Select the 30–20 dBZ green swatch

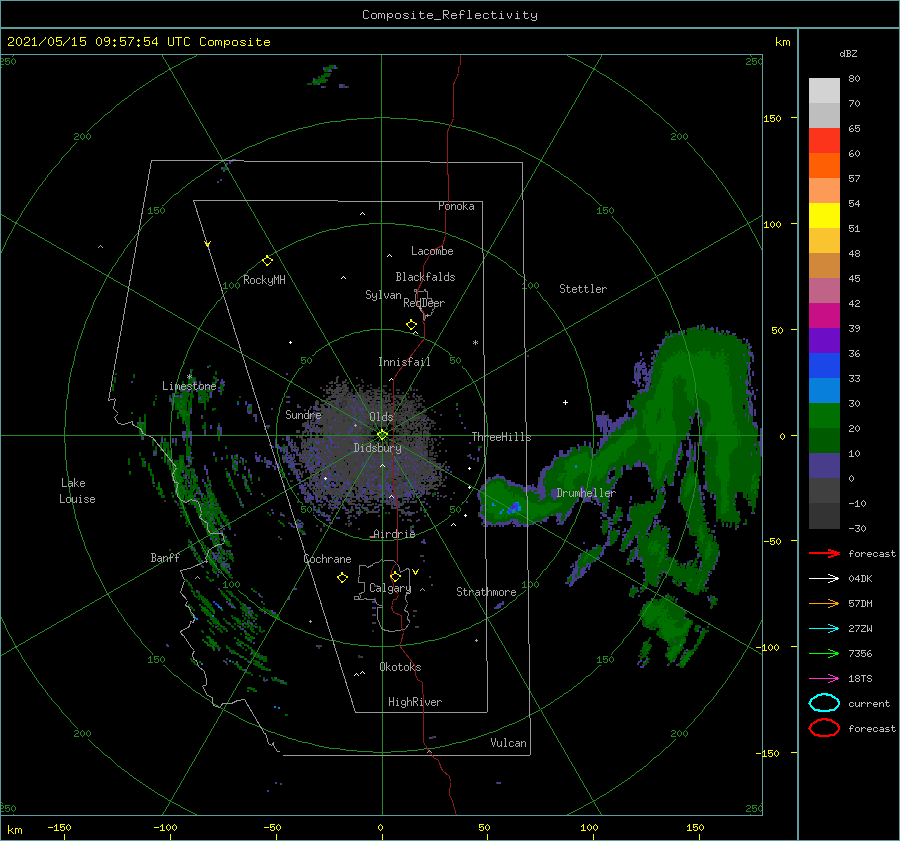coord(824,416)
